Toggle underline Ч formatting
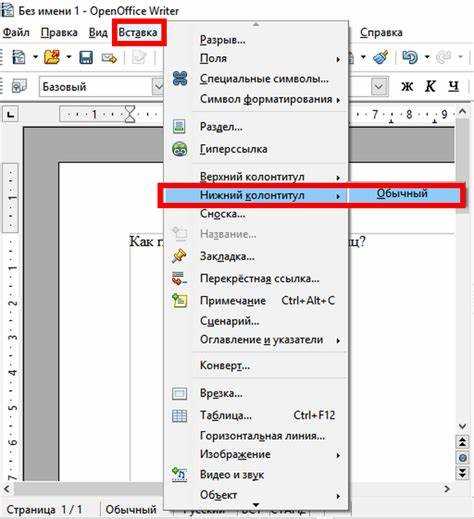Viewport: 474px width, 519px height. pos(453,86)
